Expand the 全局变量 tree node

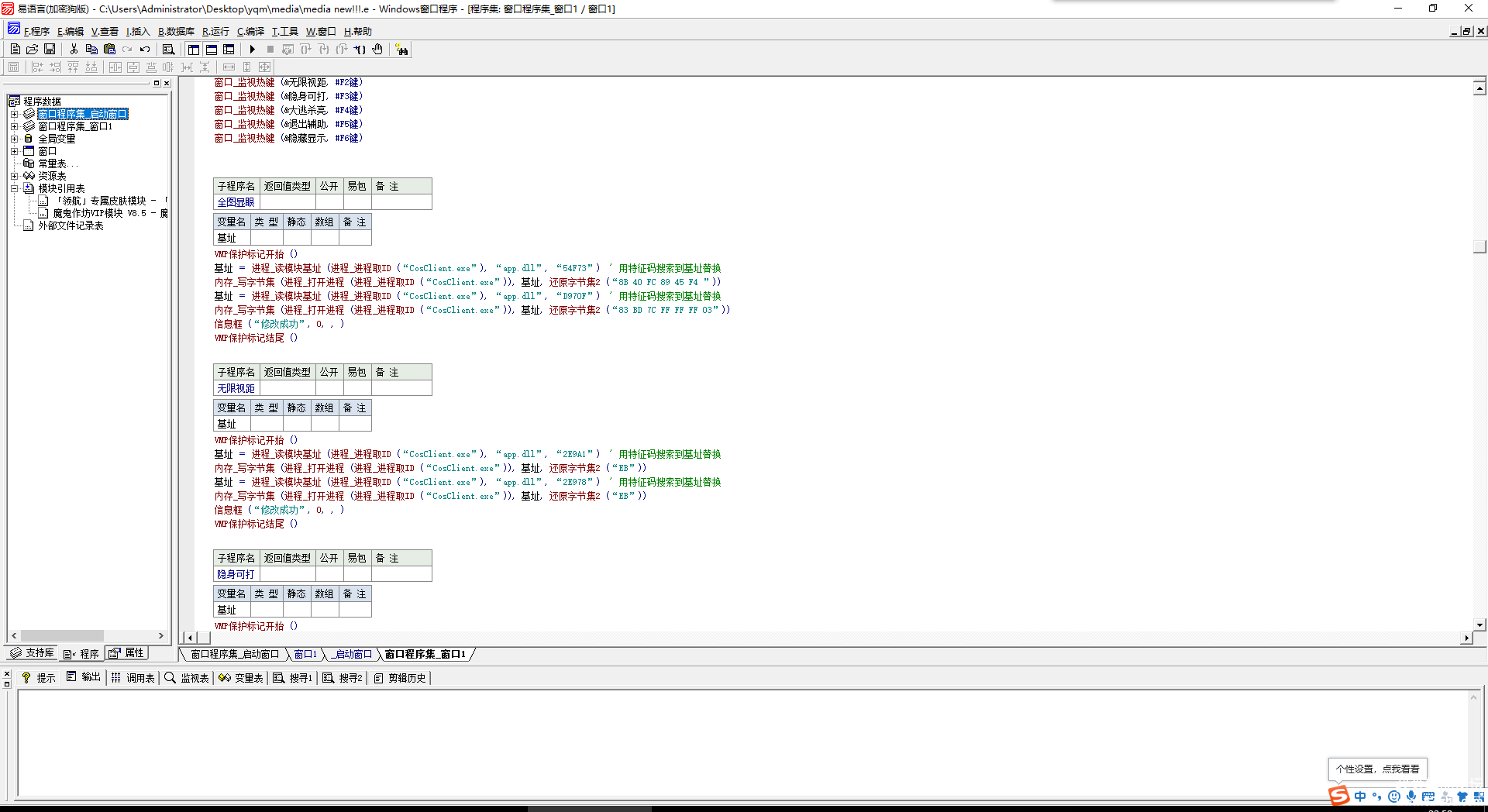coord(14,139)
